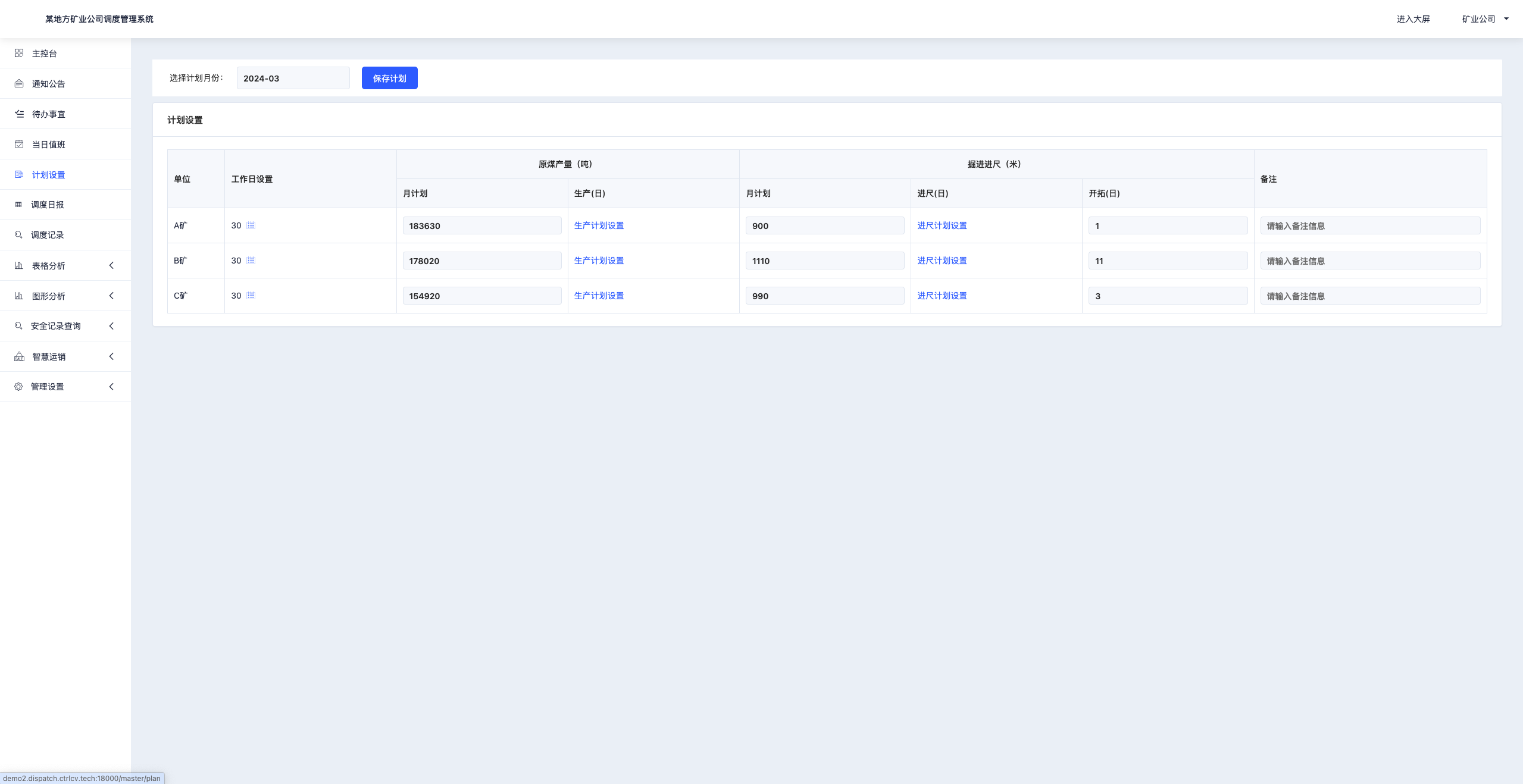The width and height of the screenshot is (1523, 784).
Task: Click the 管理设置 gear icon
Action: pyautogui.click(x=18, y=387)
